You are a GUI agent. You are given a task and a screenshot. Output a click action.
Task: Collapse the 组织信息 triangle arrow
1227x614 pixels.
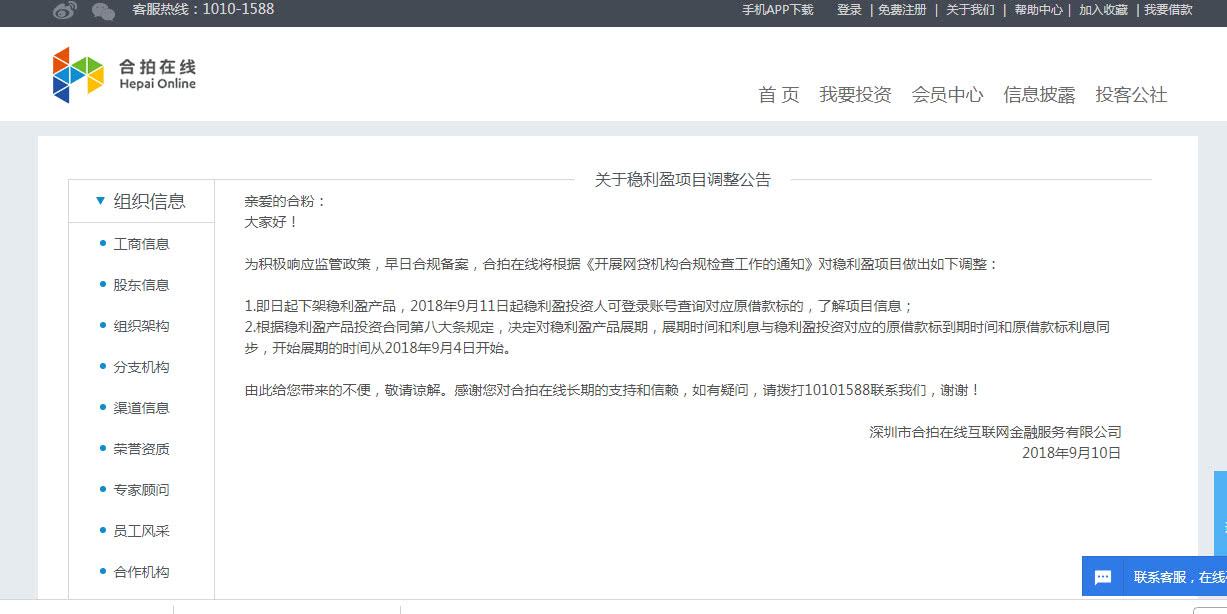tap(100, 201)
